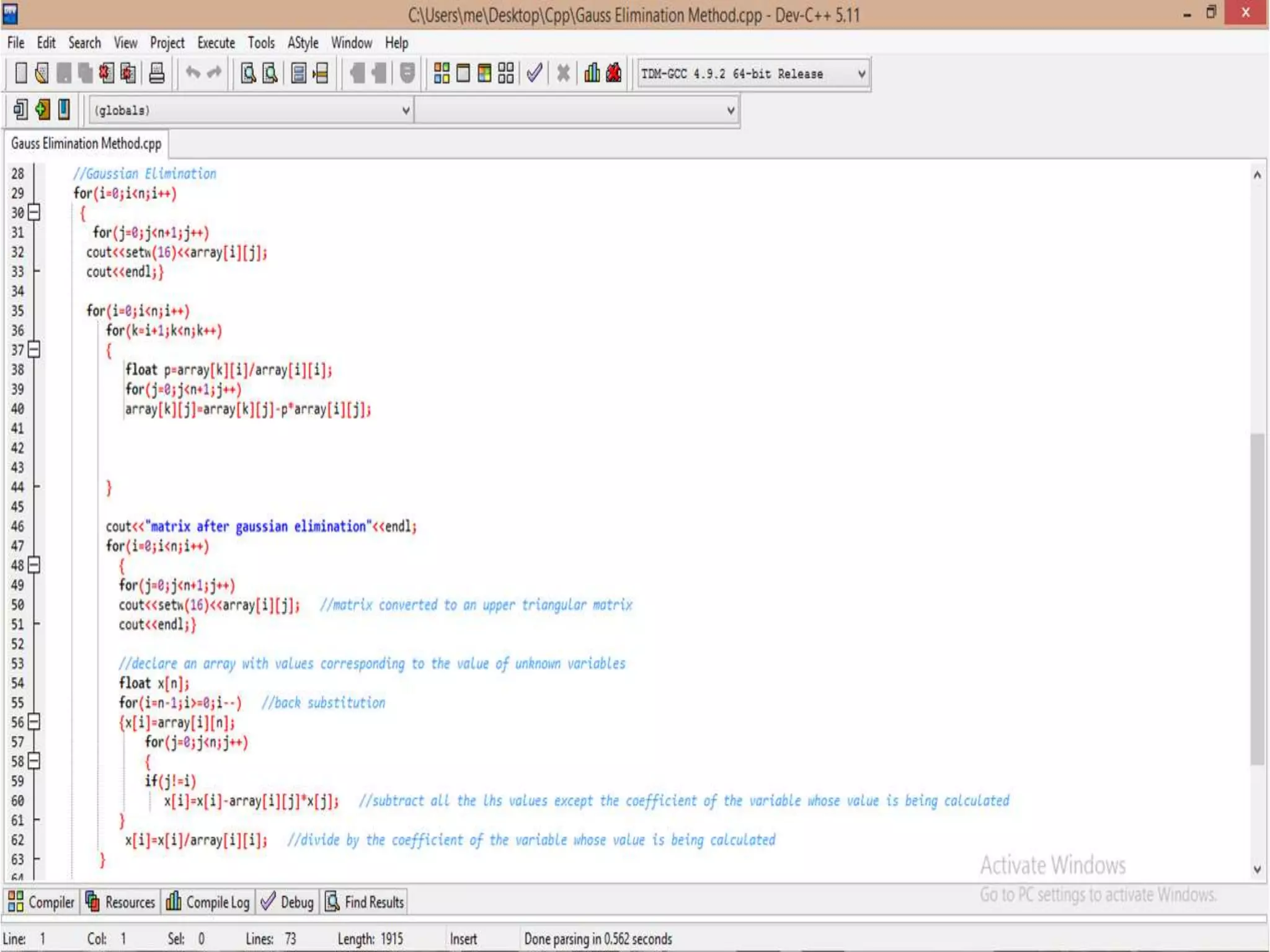The image size is (1270, 952).
Task: Toggle the fold marker at line 56
Action: (35, 722)
